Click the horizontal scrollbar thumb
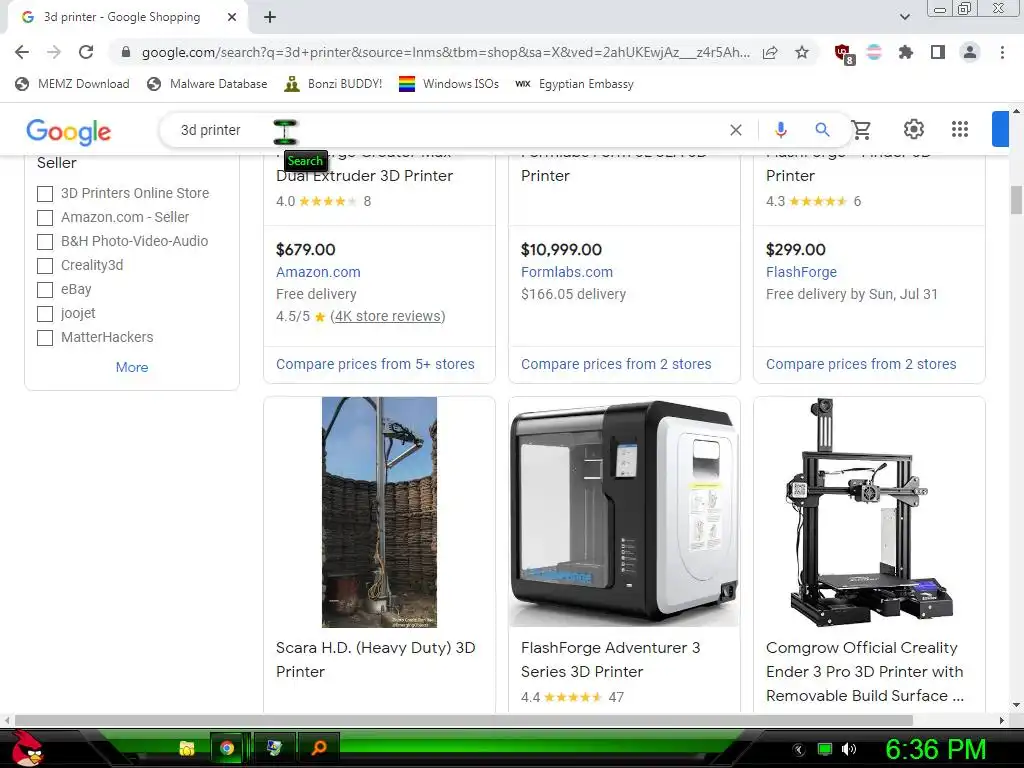Screen dimensions: 1024x768 [464, 720]
